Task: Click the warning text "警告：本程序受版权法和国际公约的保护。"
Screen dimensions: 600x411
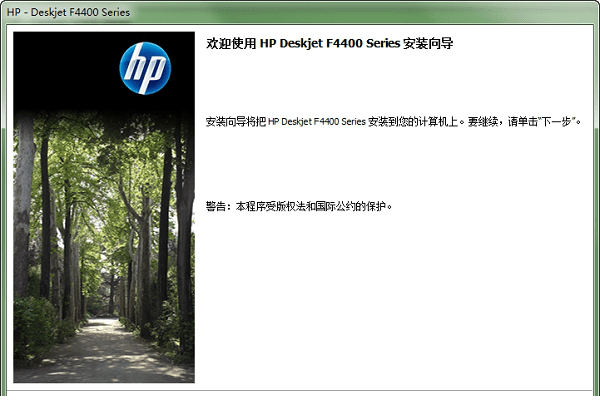Action: point(299,206)
